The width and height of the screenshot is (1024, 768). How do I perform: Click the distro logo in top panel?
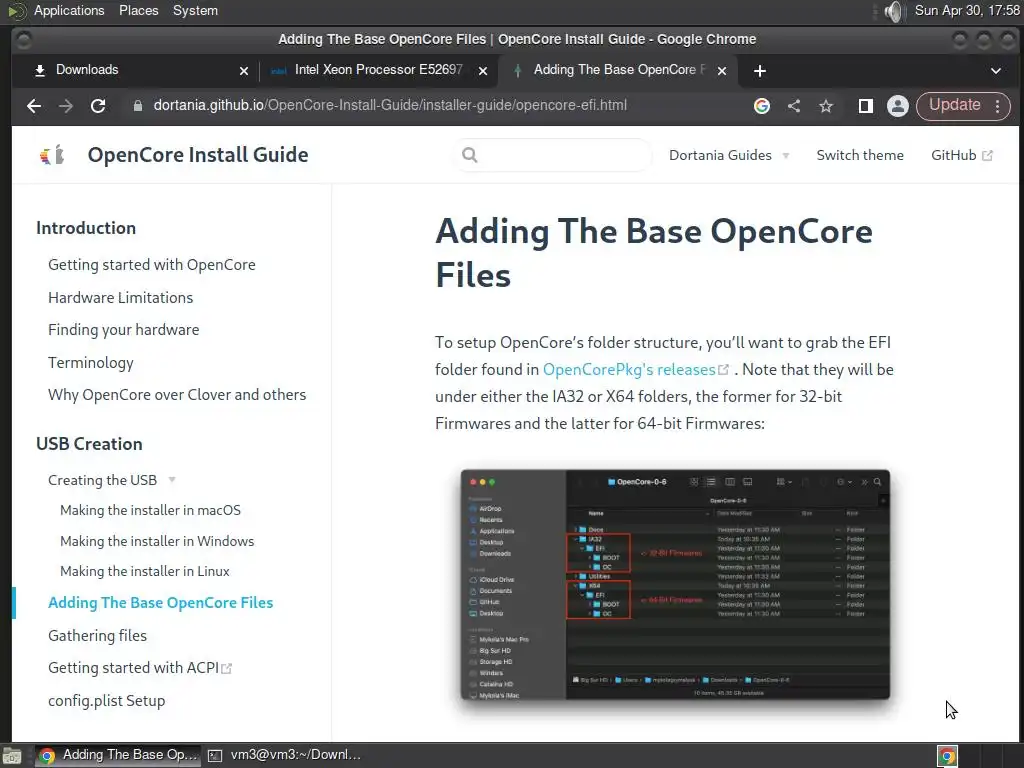point(16,11)
